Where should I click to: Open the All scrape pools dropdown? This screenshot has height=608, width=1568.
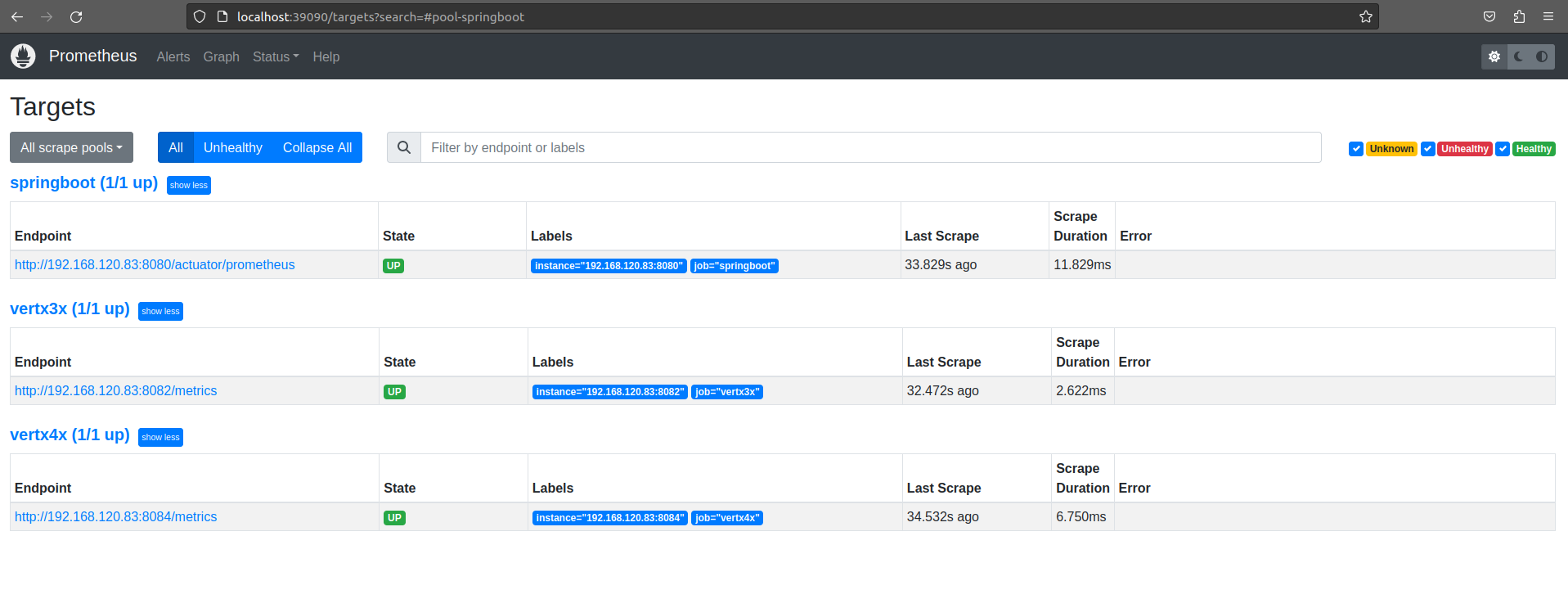(71, 147)
